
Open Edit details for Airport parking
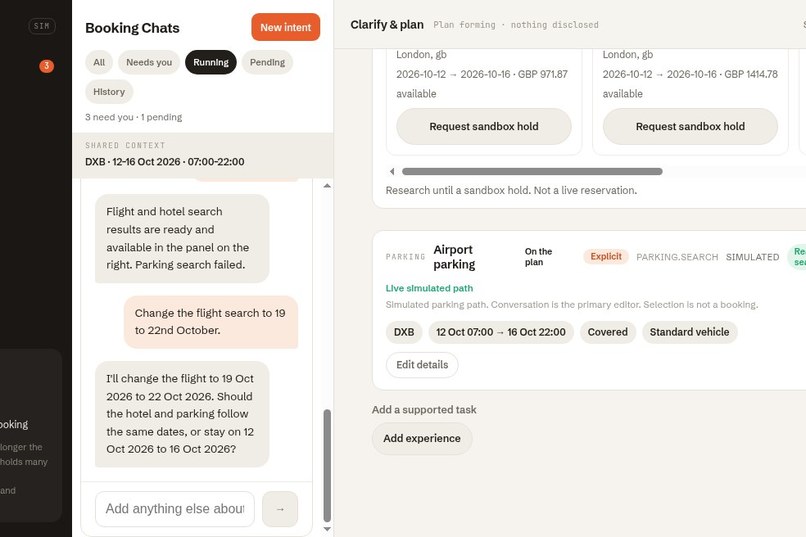coord(422,365)
